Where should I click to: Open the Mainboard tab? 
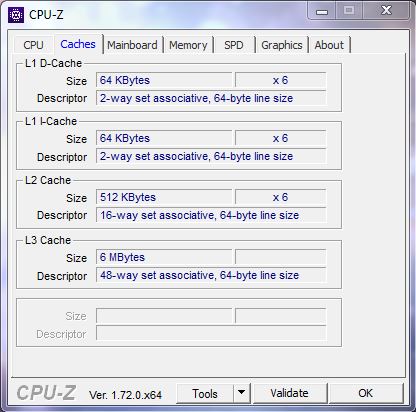132,45
